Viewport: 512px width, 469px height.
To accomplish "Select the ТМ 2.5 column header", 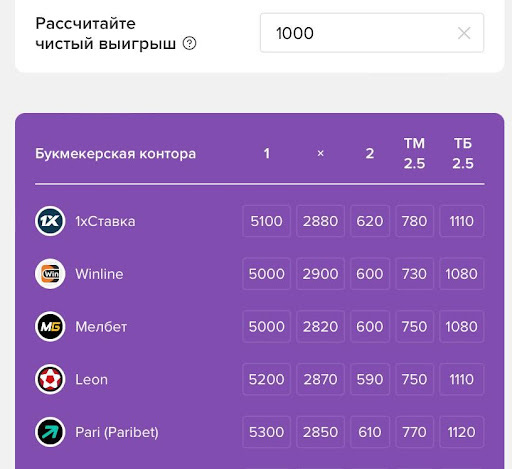I will [x=414, y=153].
